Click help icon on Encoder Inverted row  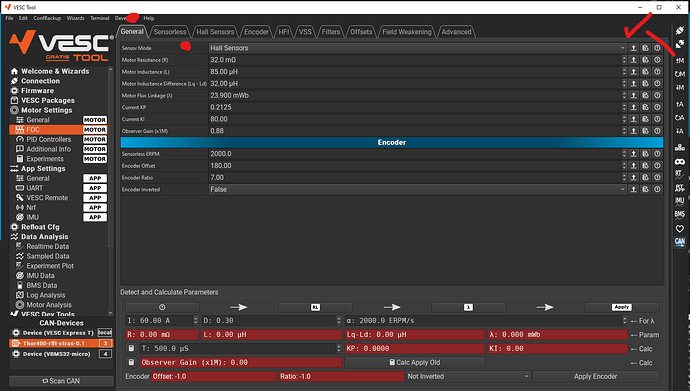[657, 190]
